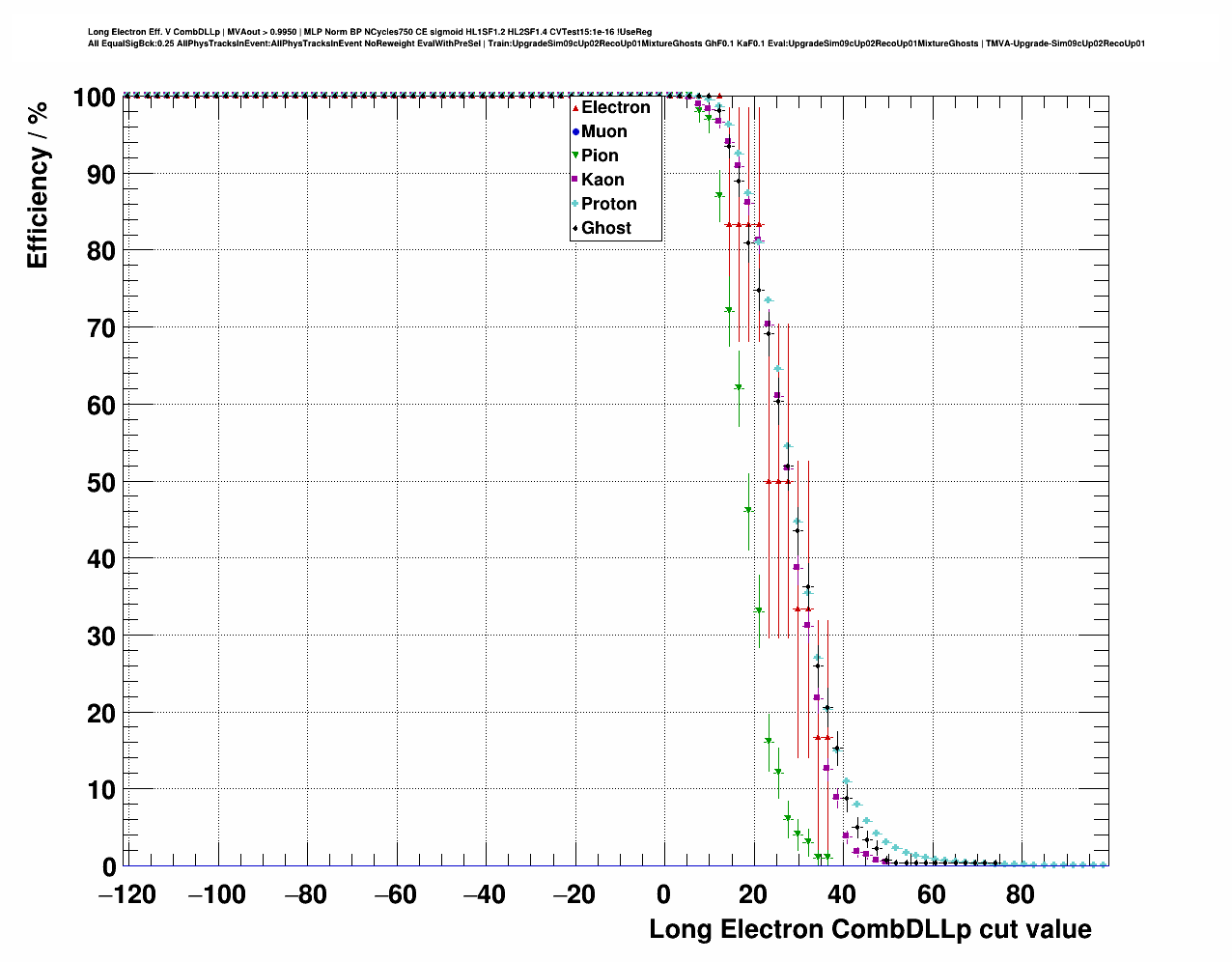The width and height of the screenshot is (1232, 962).
Task: Select the Proton label in legend
Action: tap(608, 204)
